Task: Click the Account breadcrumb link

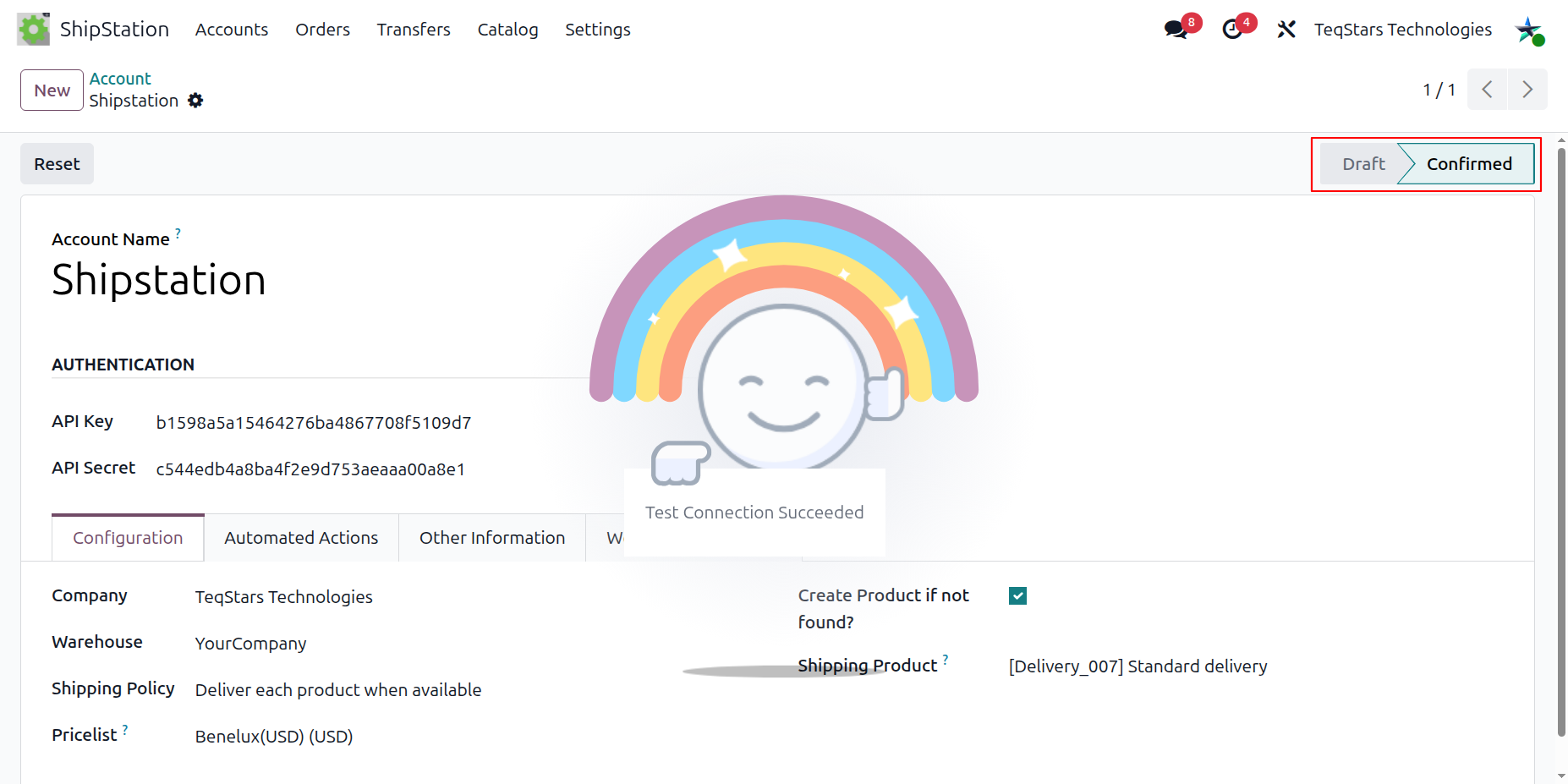Action: point(120,79)
